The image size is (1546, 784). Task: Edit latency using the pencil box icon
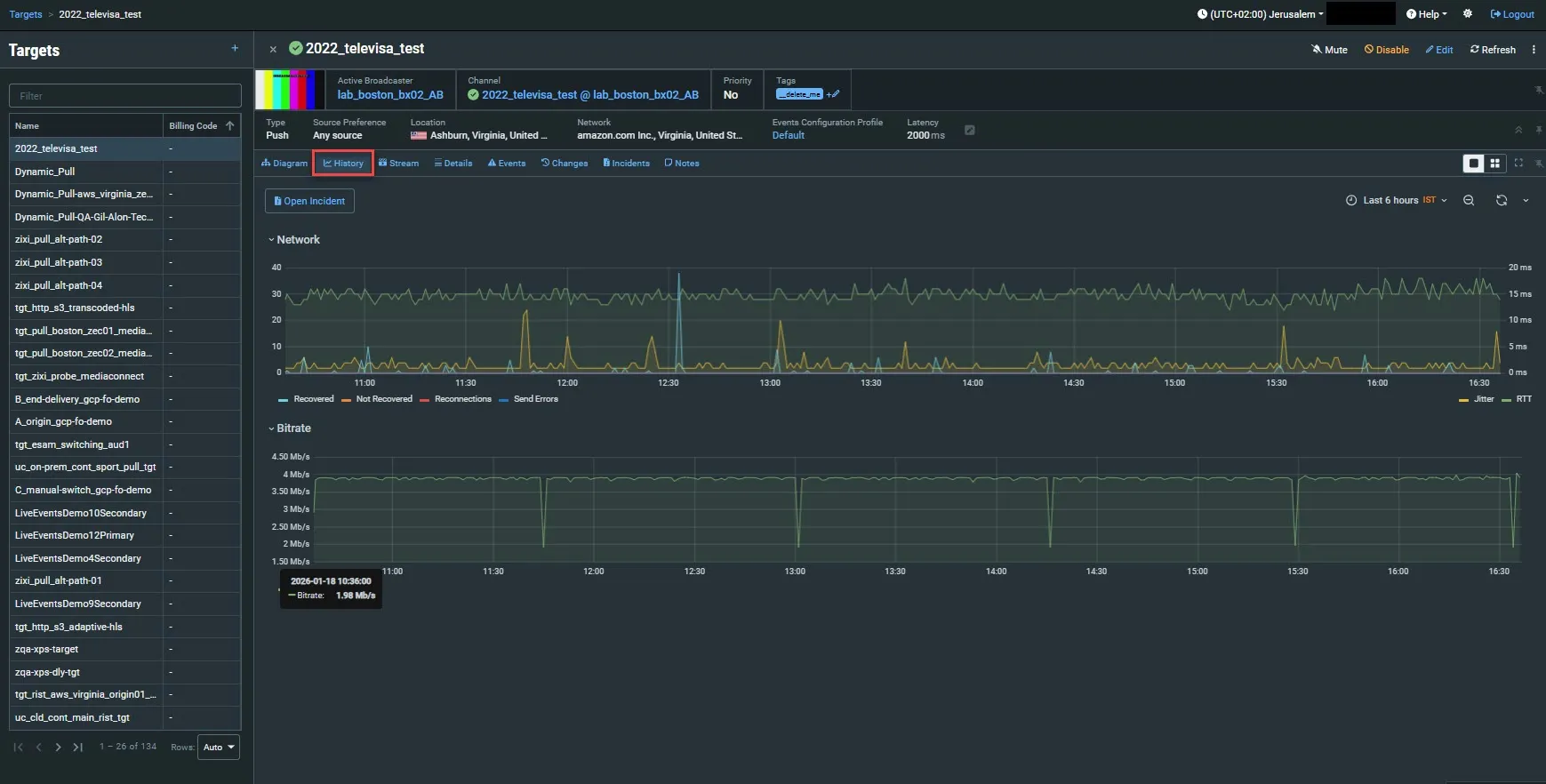tap(970, 130)
